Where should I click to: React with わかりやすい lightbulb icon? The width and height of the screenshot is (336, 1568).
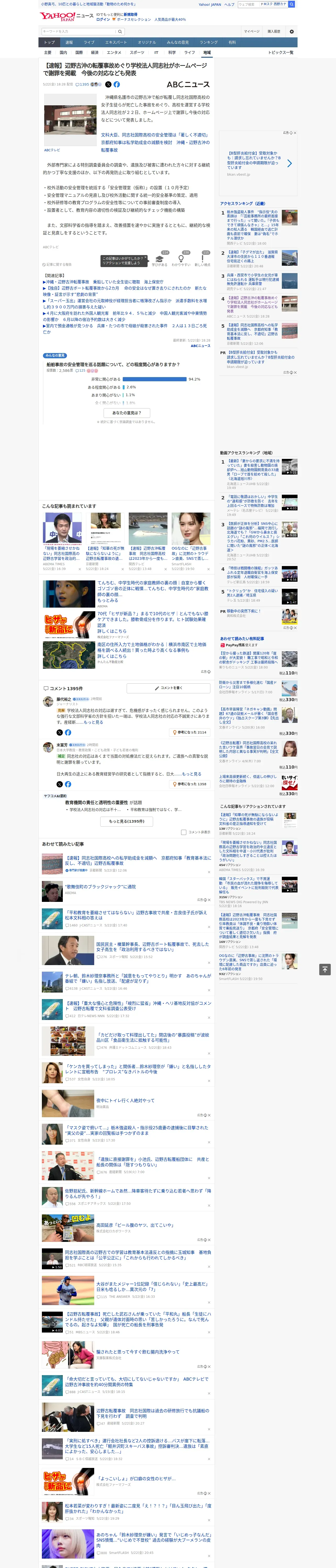tap(181, 259)
